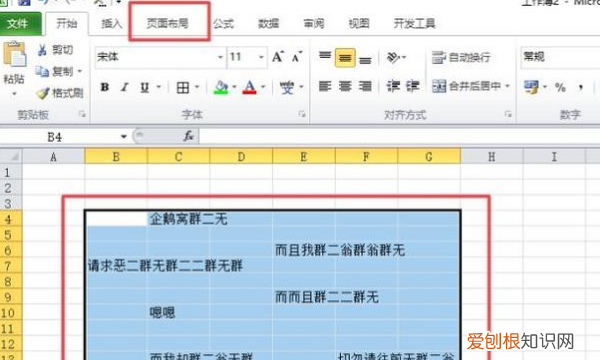Cut the selection with the scissors icon
Viewport: 600px width, 360px height.
point(42,49)
